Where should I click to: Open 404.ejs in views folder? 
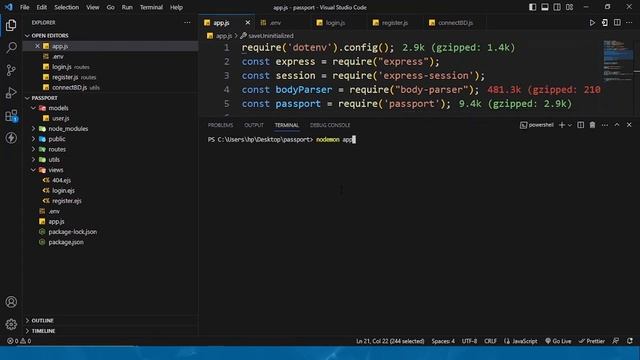[x=61, y=180]
